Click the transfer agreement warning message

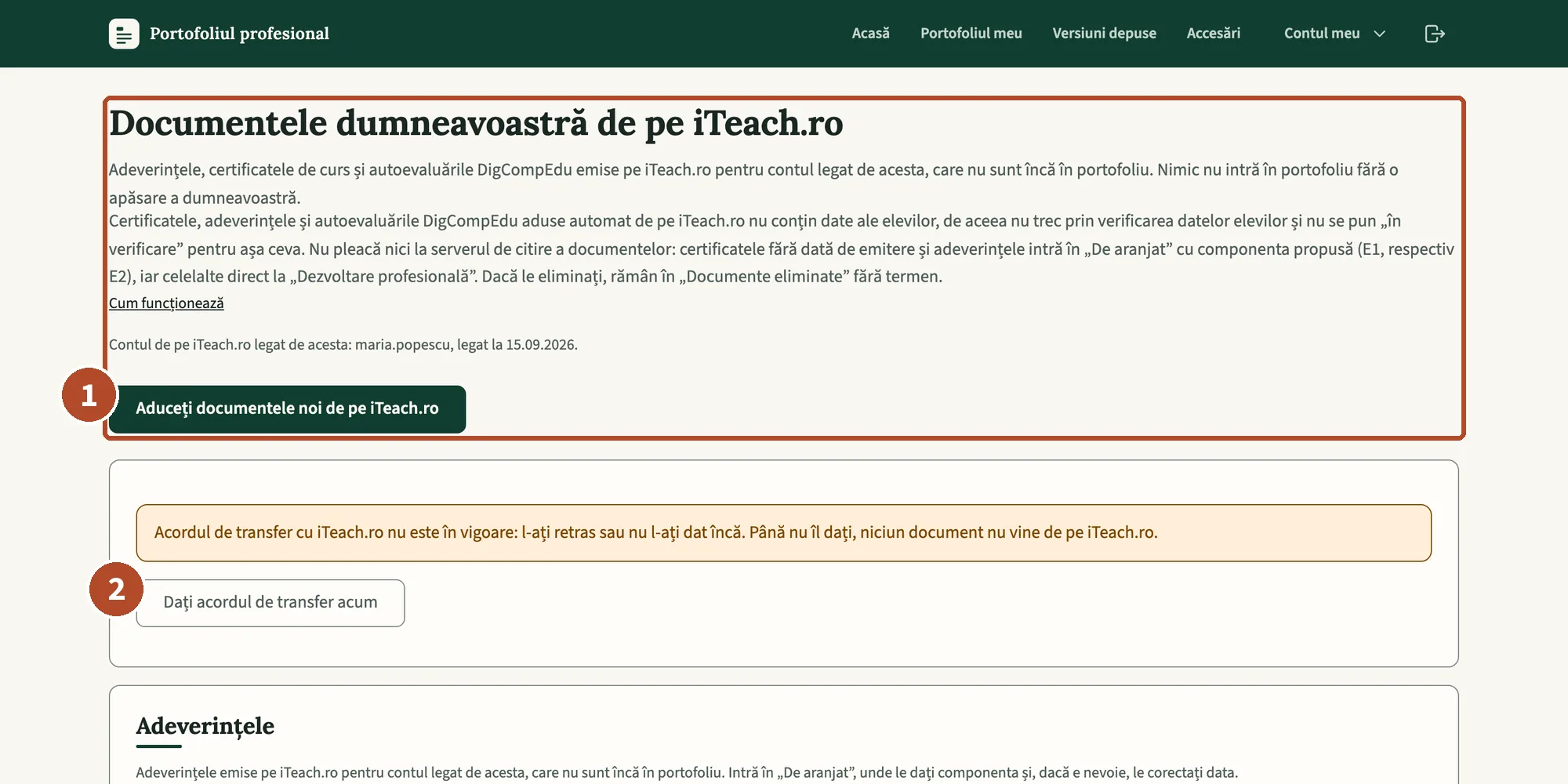coord(784,533)
